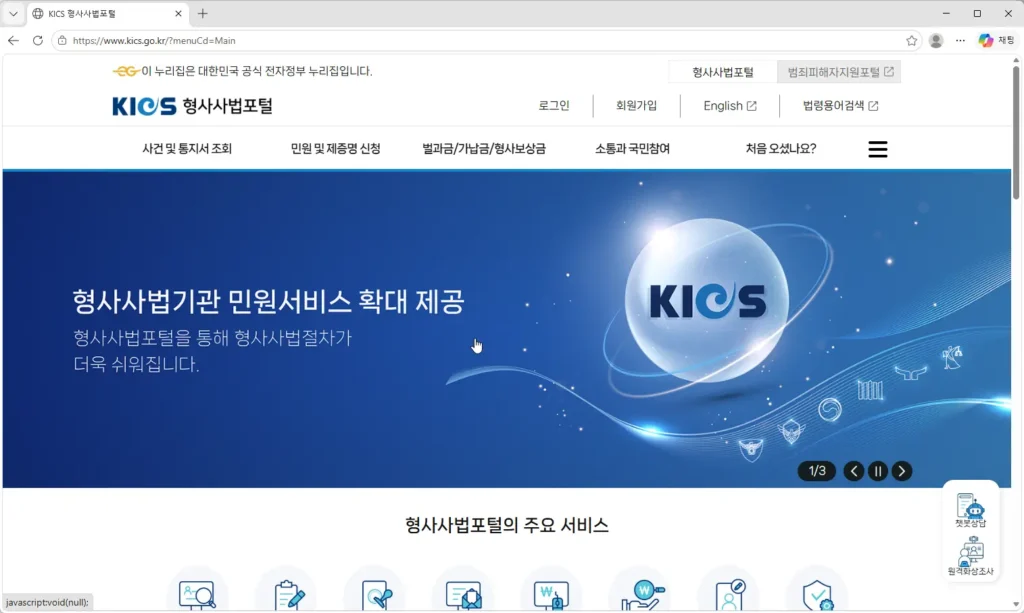Click the KICS 형사사법포털 logo

click(192, 106)
